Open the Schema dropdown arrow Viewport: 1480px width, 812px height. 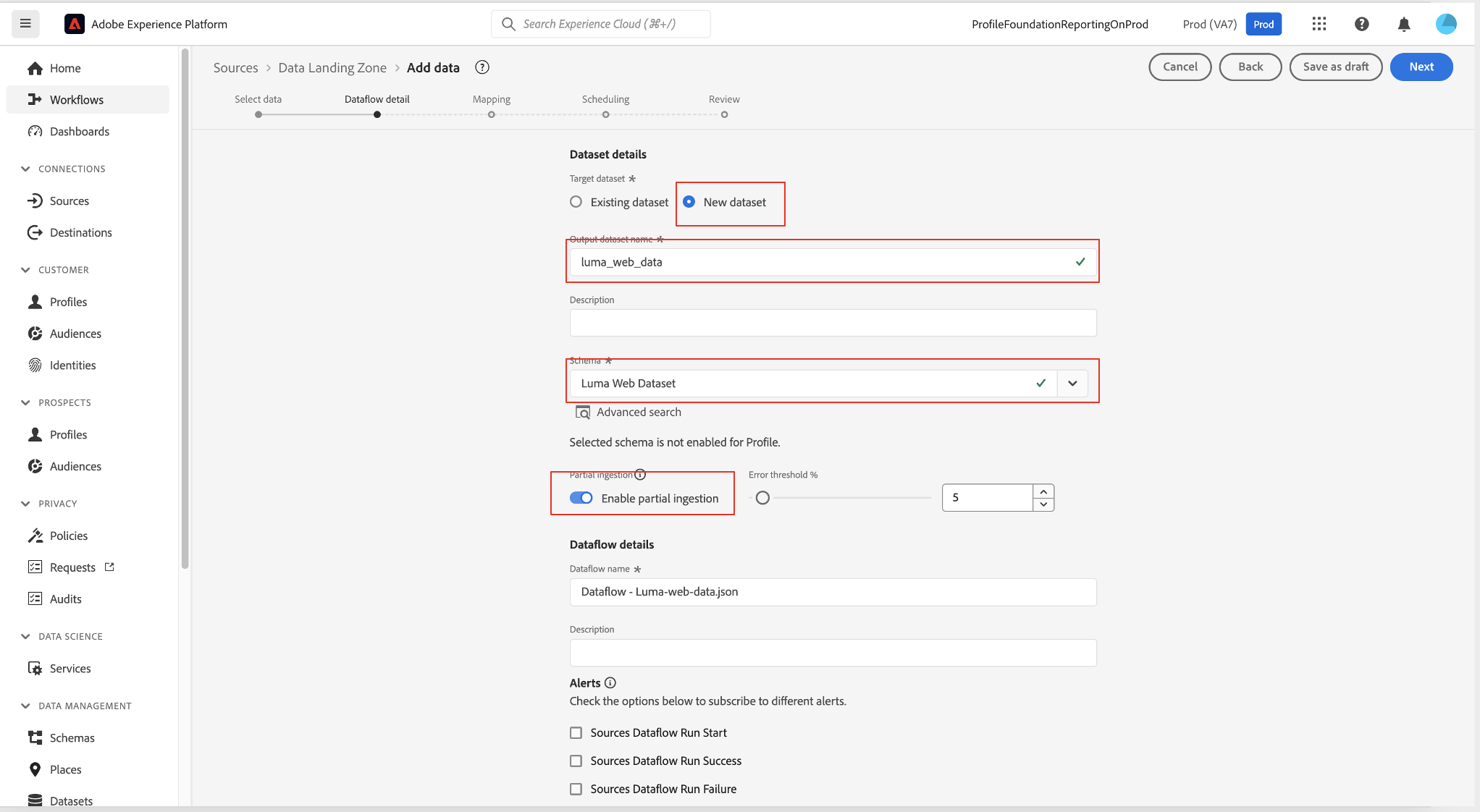pyautogui.click(x=1072, y=384)
